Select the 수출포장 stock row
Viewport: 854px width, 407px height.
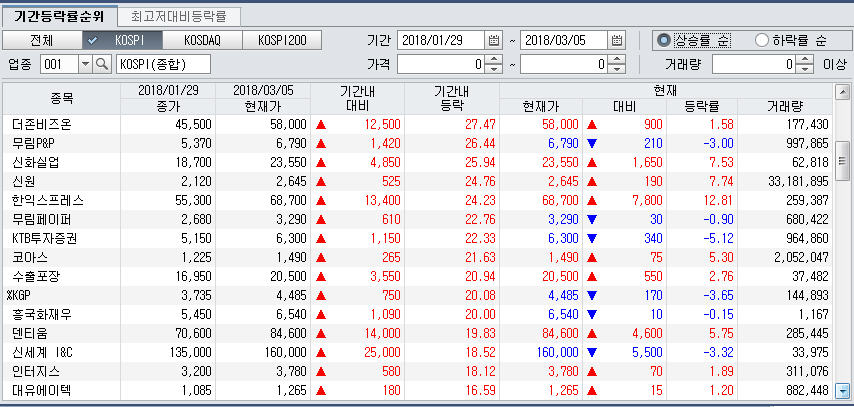point(418,276)
